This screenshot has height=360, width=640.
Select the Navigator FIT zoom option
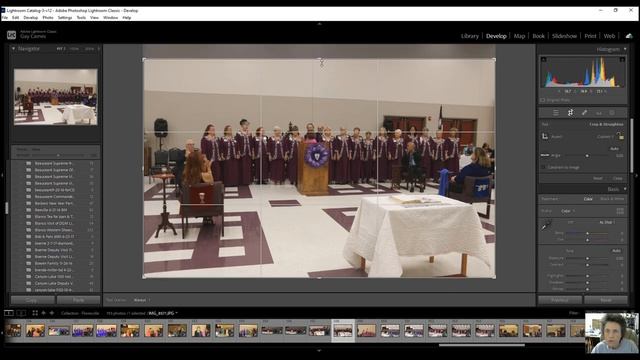click(x=60, y=49)
